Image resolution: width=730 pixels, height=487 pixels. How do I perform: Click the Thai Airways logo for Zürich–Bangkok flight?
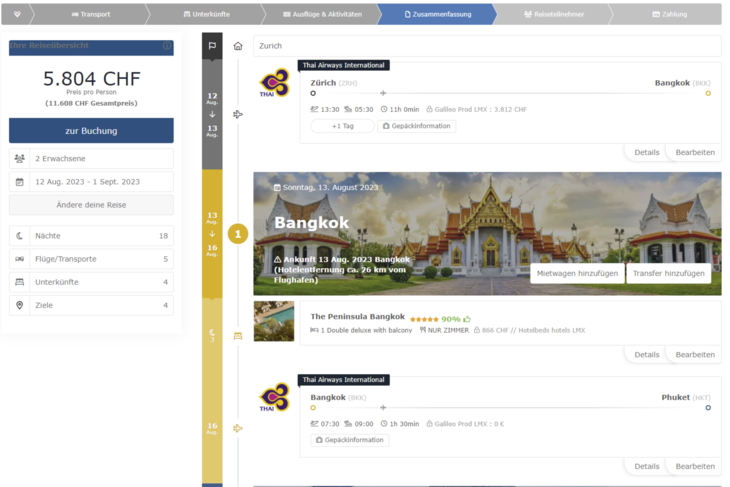tap(274, 85)
